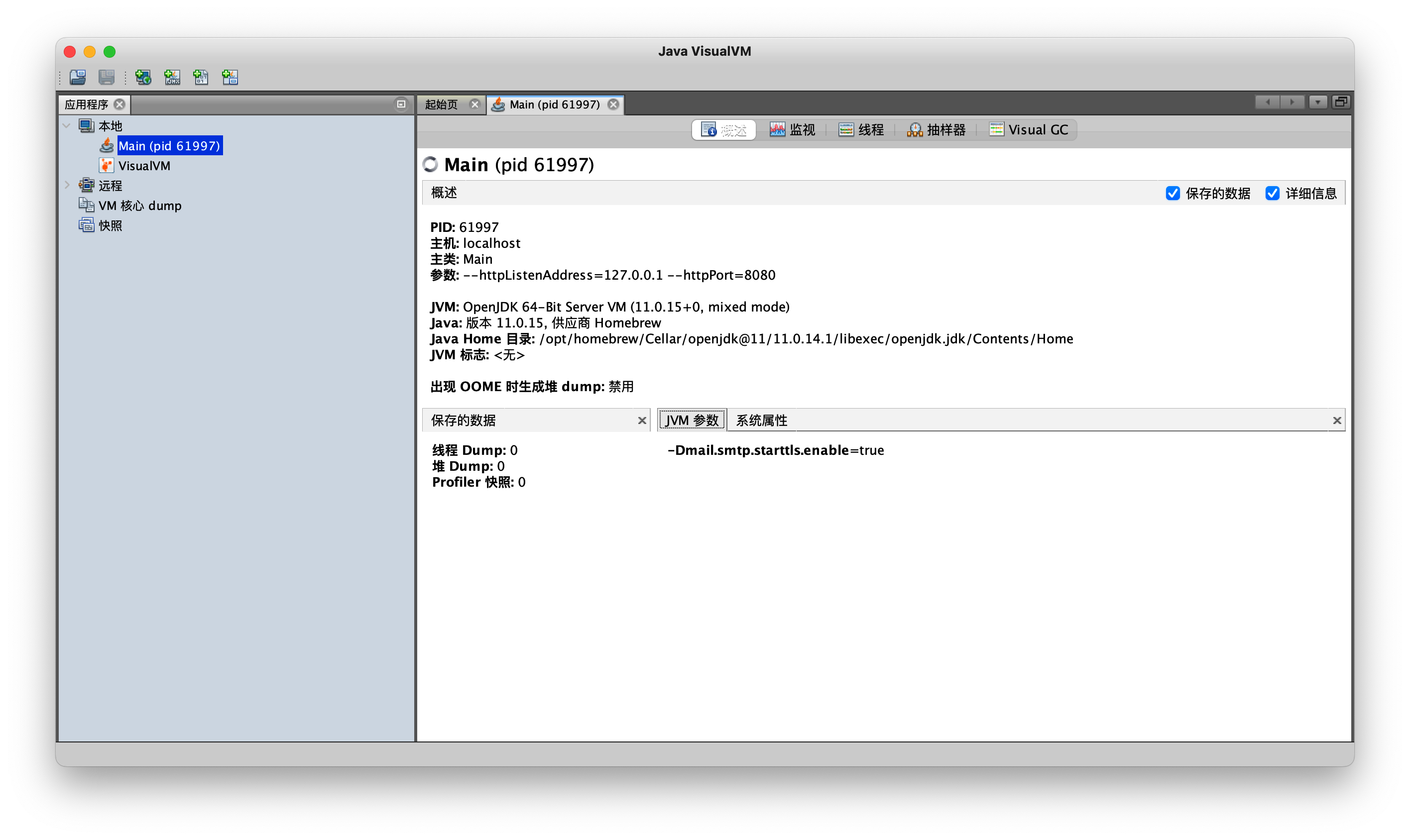Screen dimensions: 1410x840
Task: Click Add Remote Host toolbar icon
Action: 143,77
